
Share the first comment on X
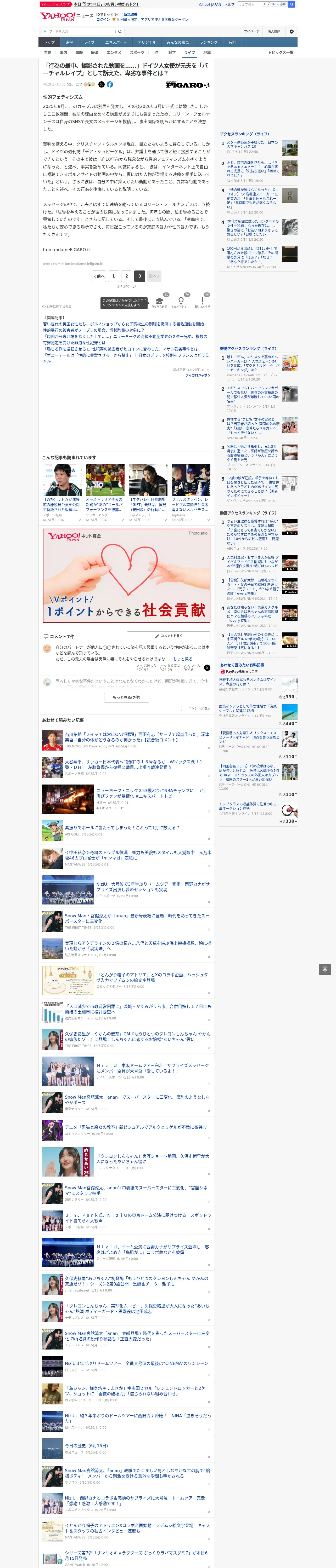[207, 668]
